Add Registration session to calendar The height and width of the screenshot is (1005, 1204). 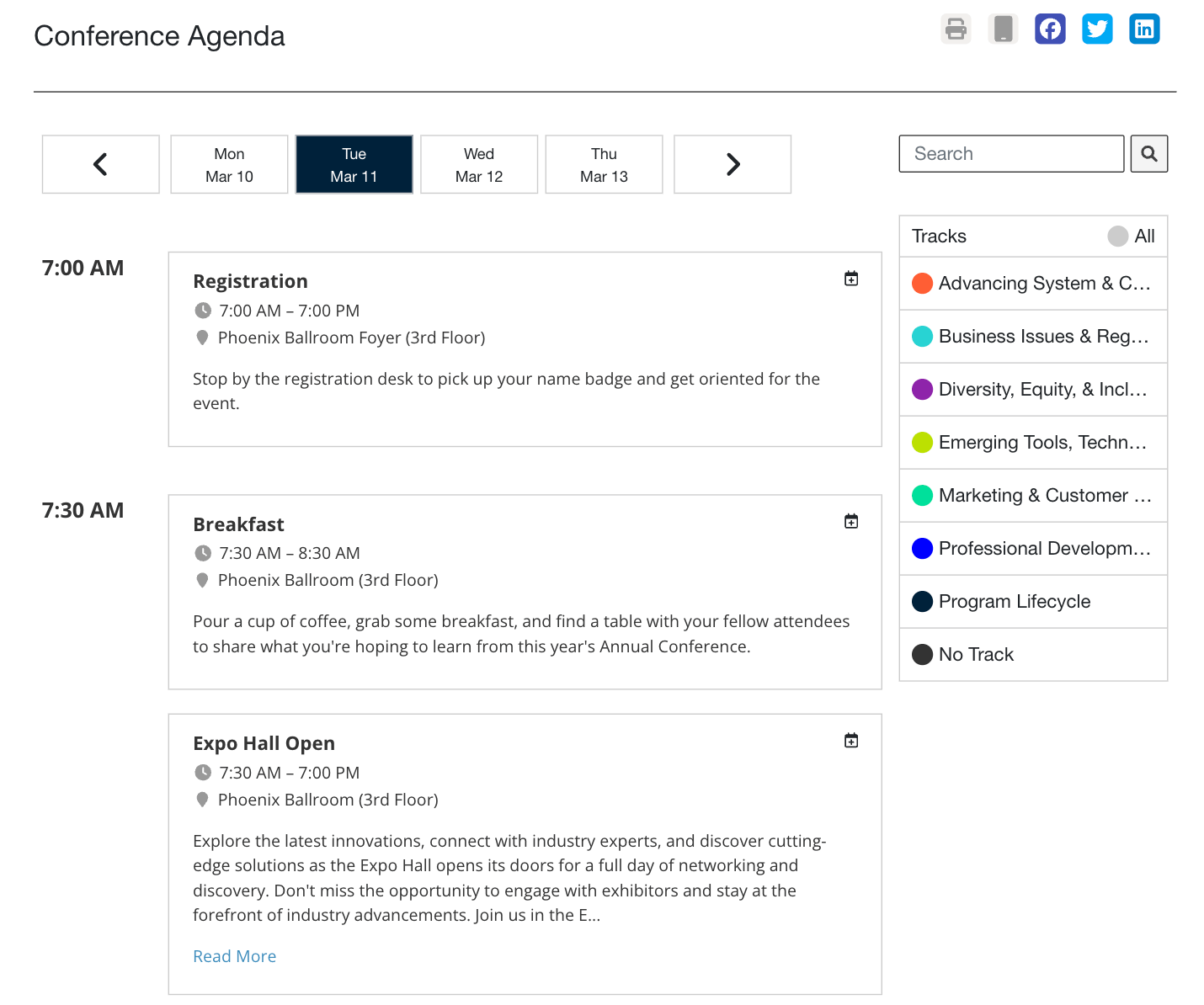click(851, 279)
